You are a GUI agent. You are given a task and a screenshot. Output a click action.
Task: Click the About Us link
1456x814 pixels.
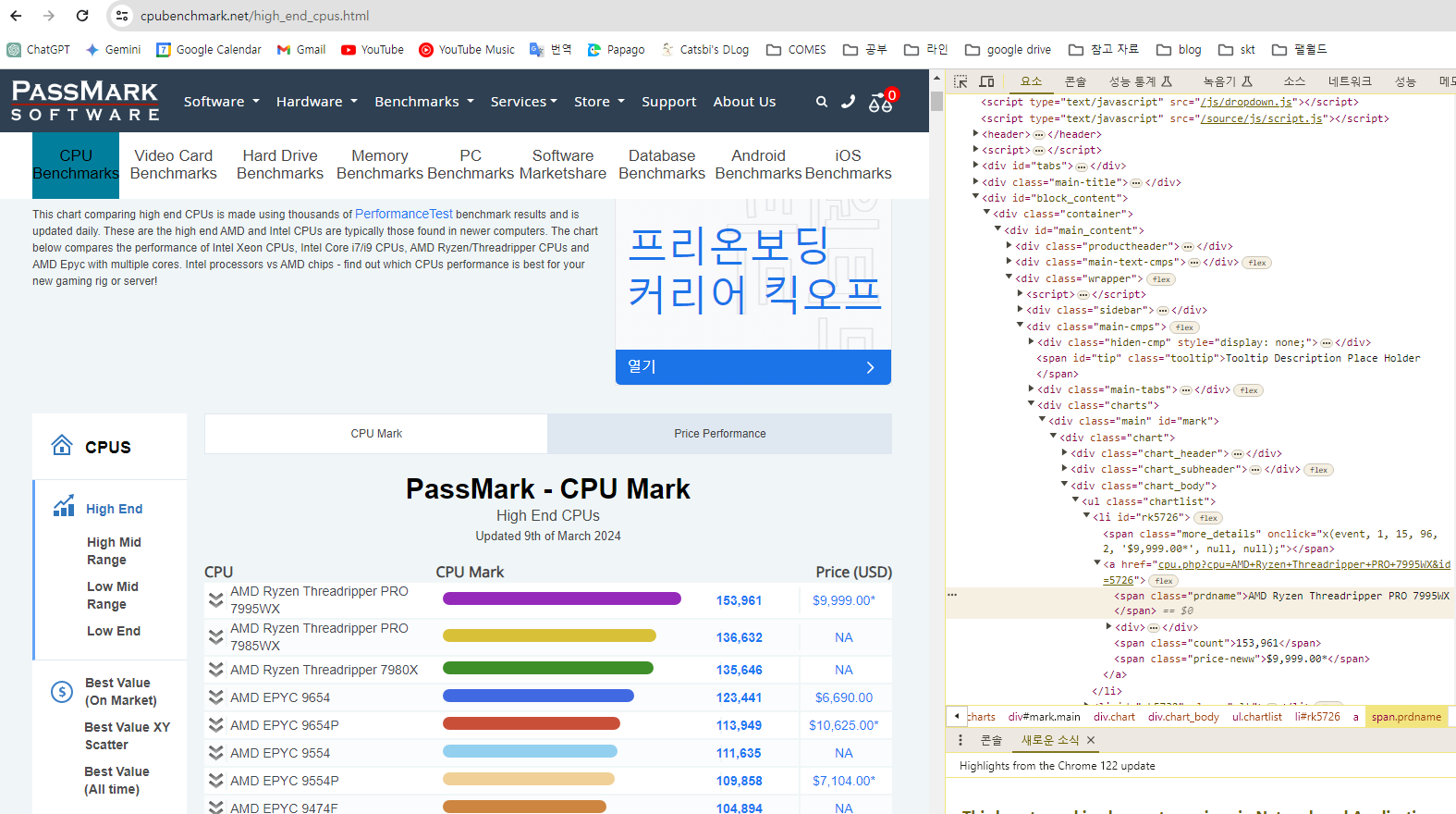pyautogui.click(x=744, y=102)
